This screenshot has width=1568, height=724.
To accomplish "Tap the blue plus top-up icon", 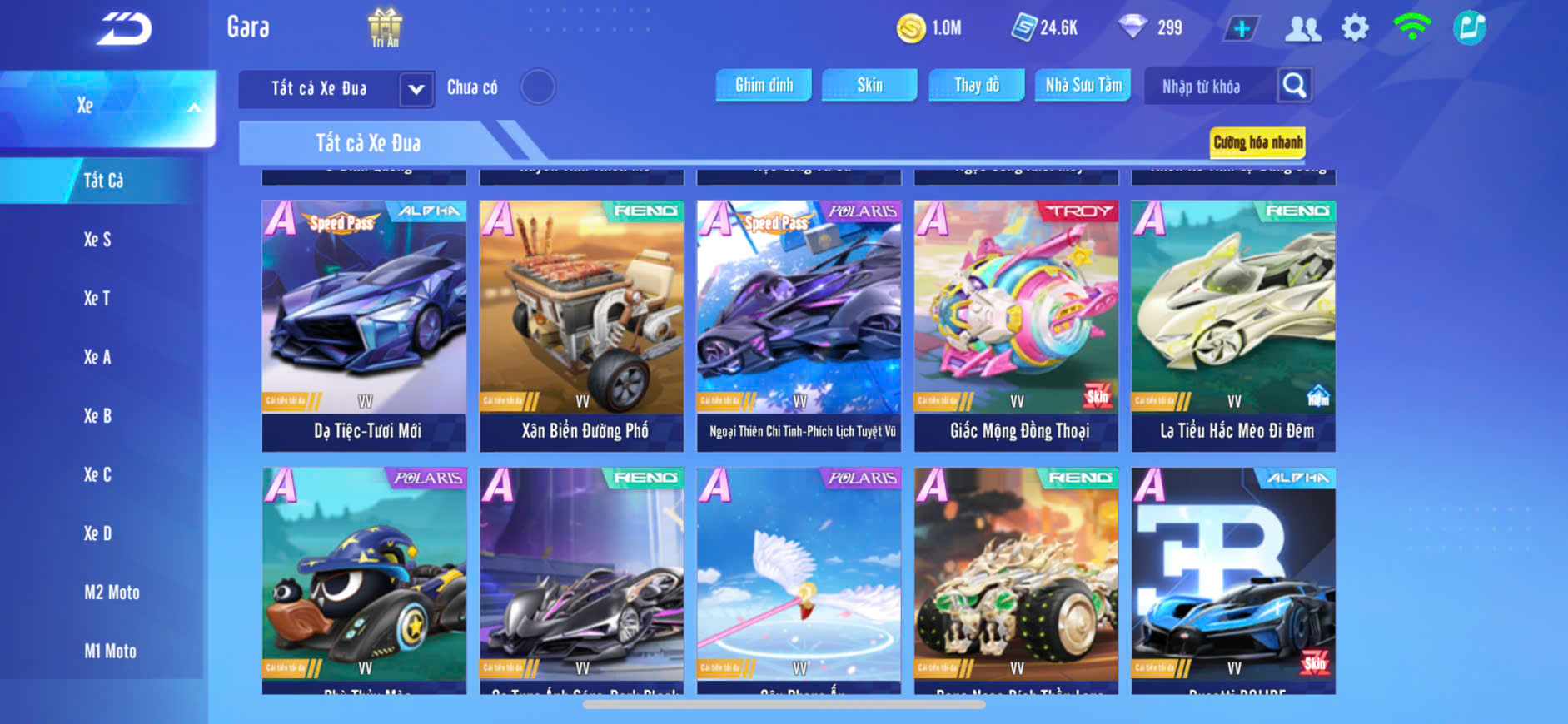I will (x=1242, y=29).
